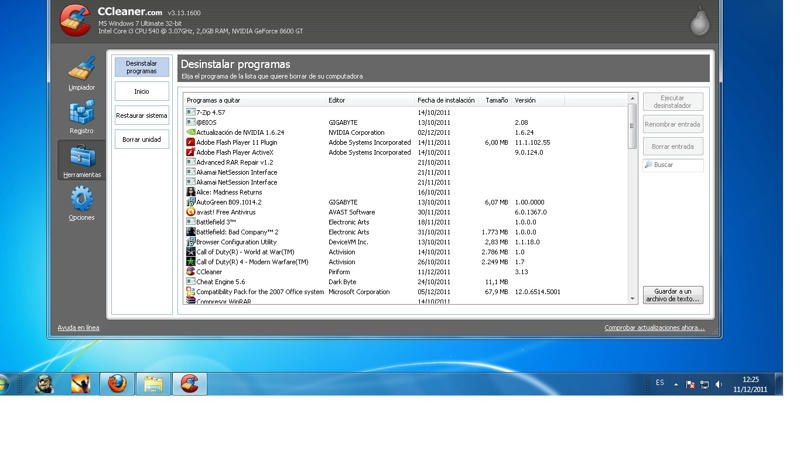Image resolution: width=800 pixels, height=450 pixels.
Task: Select the Browser Configuration Utility row
Action: pos(406,242)
